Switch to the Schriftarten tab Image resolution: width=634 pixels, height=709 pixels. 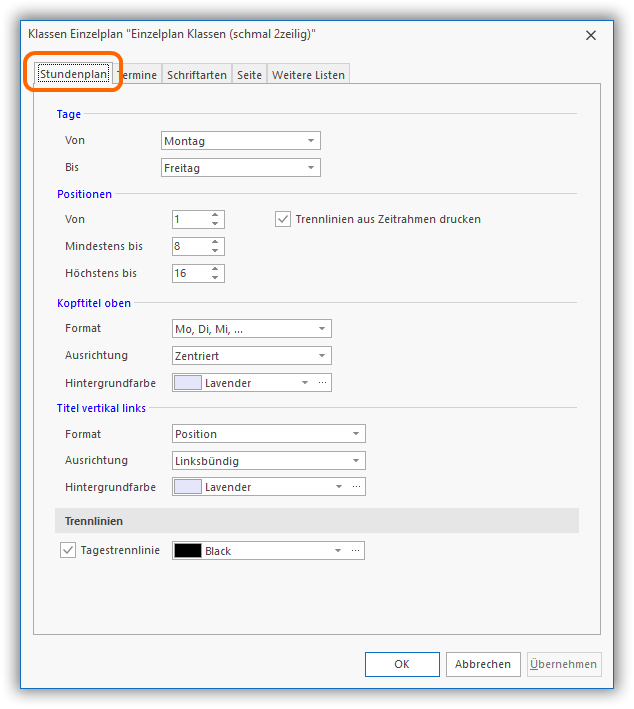pos(196,75)
